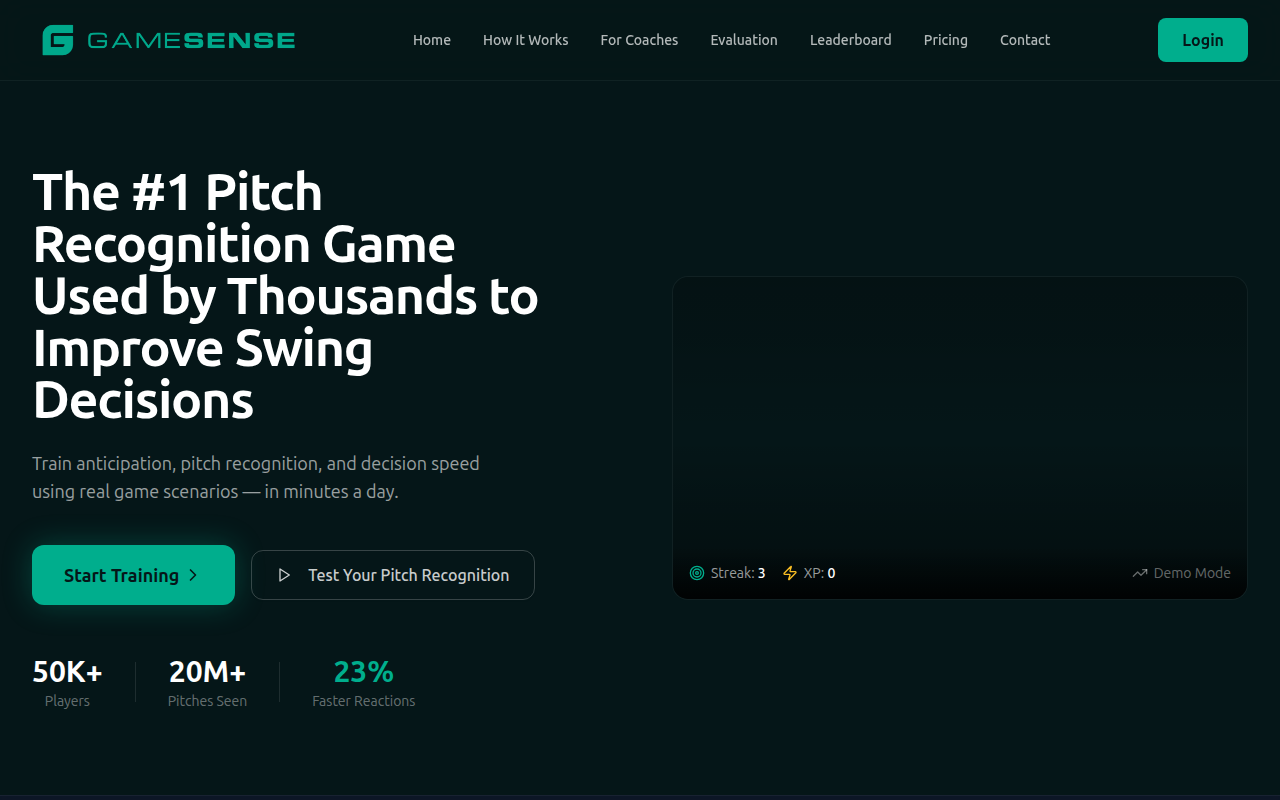Click the Demo Mode label

pos(1192,573)
